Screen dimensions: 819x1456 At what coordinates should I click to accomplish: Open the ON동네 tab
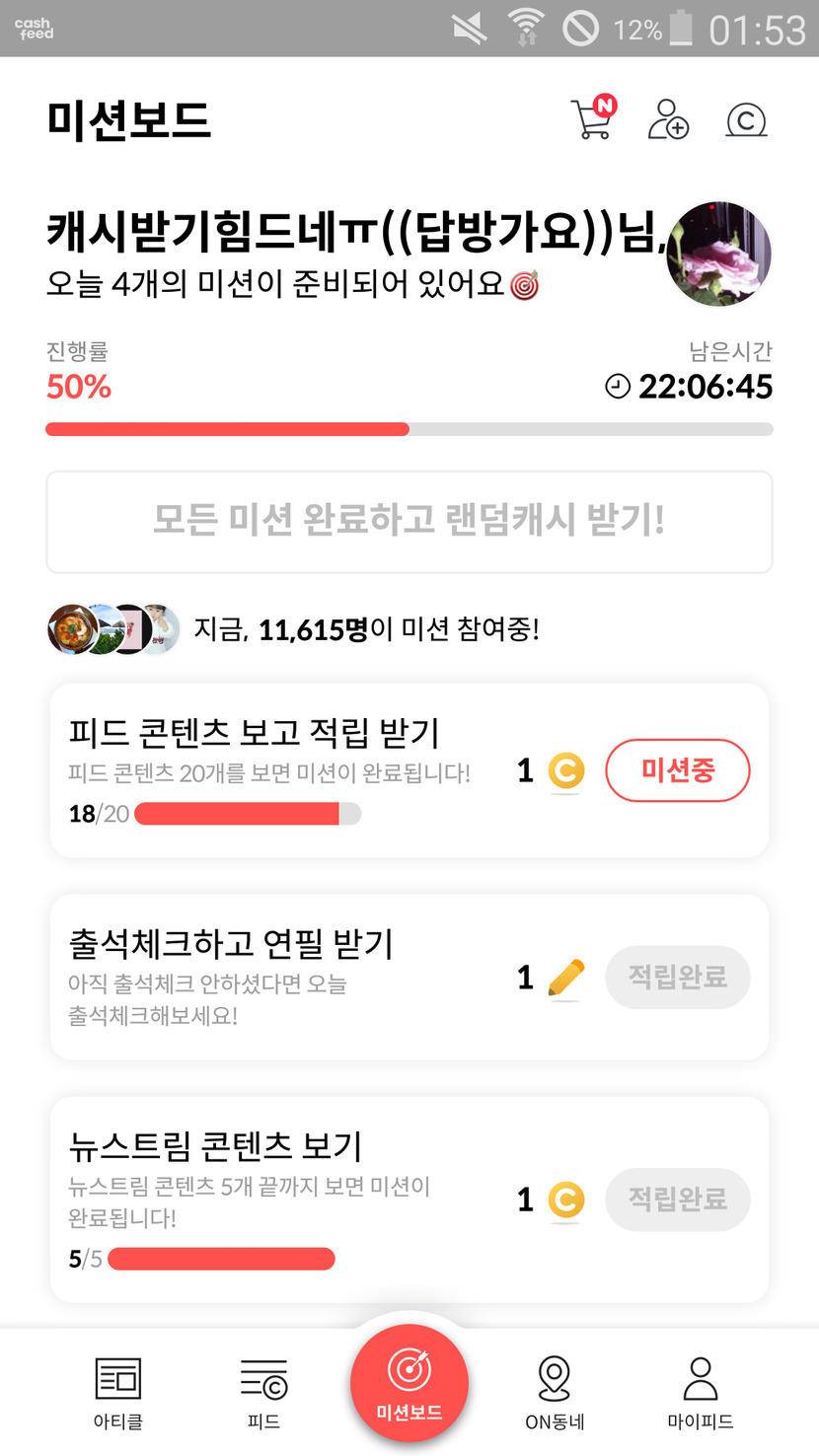tap(555, 1393)
